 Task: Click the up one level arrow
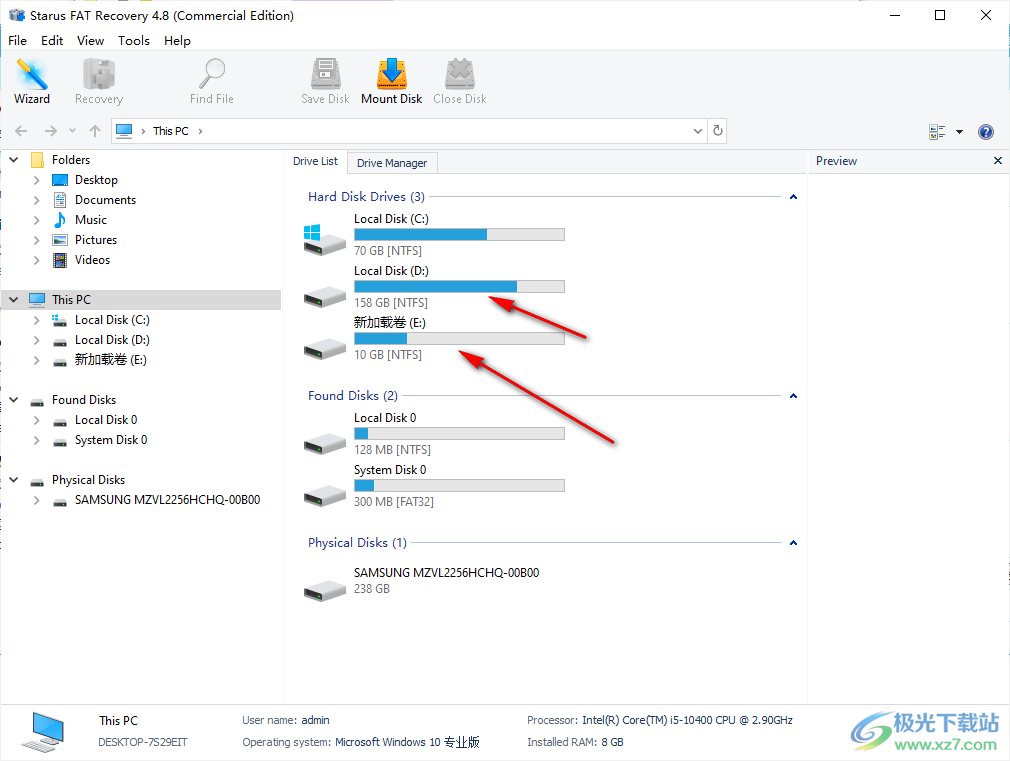tap(95, 131)
